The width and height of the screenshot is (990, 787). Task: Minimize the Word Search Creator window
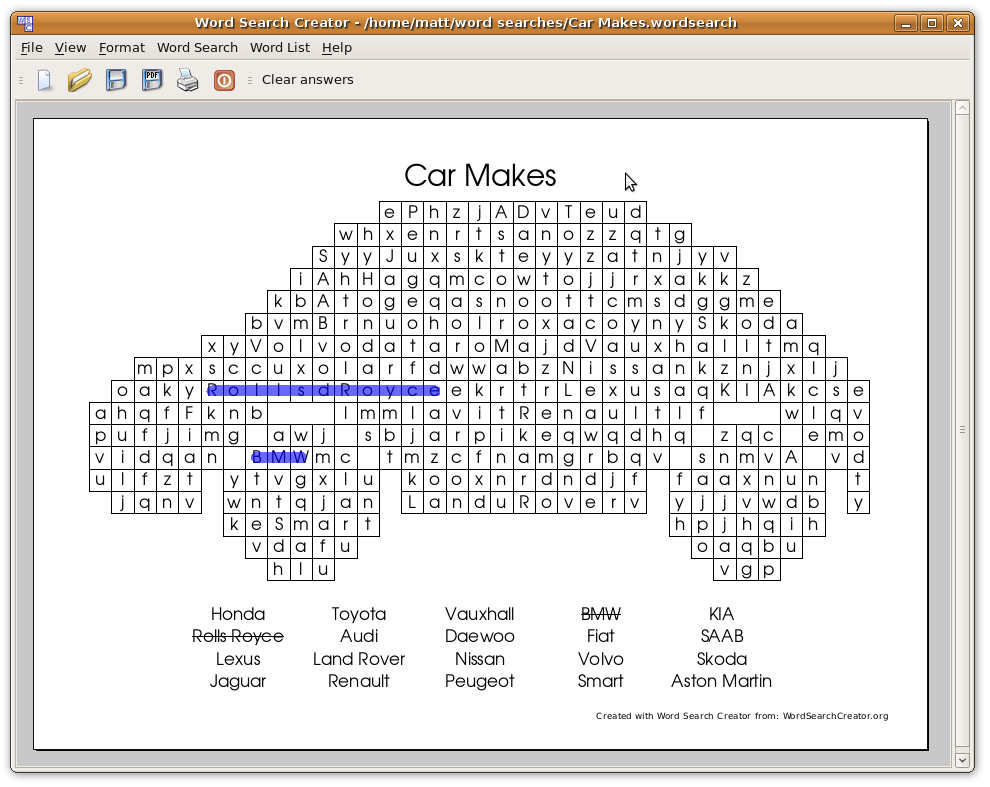[x=905, y=23]
